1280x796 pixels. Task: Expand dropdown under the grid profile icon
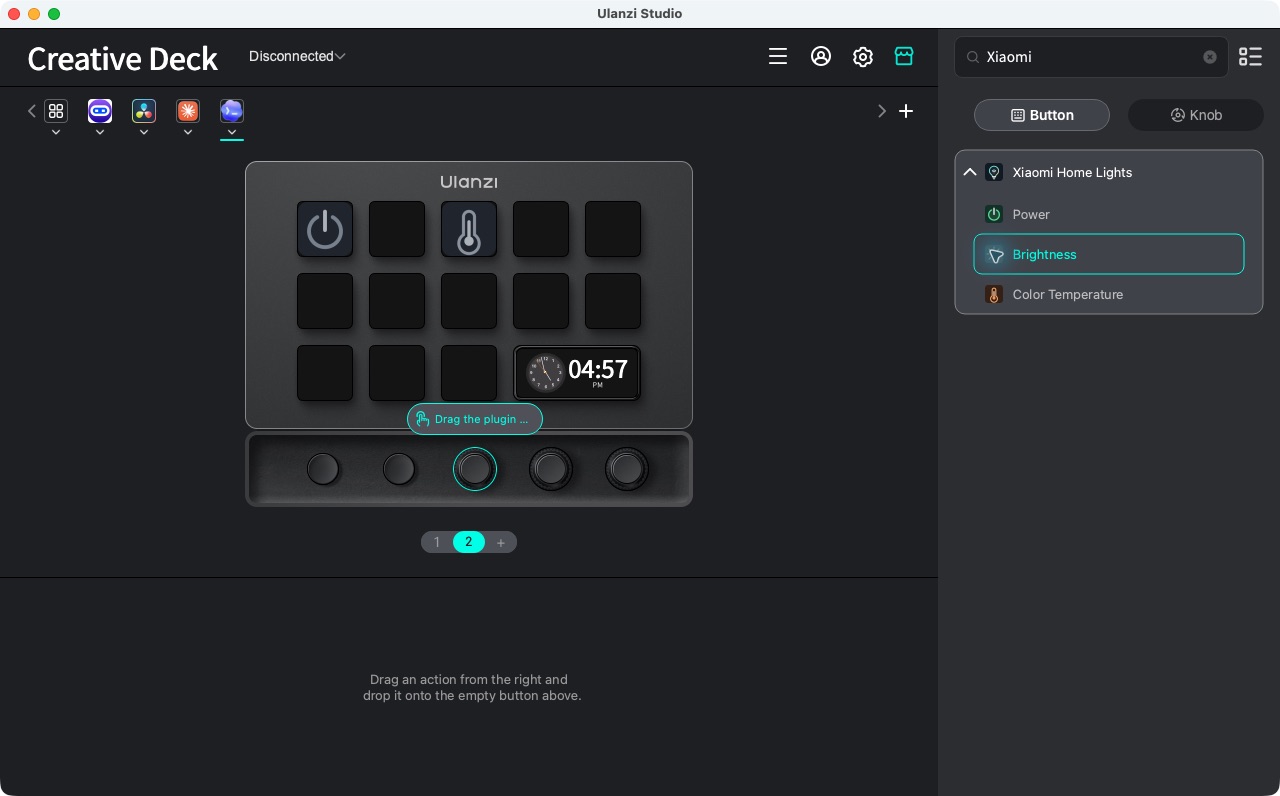coord(56,132)
